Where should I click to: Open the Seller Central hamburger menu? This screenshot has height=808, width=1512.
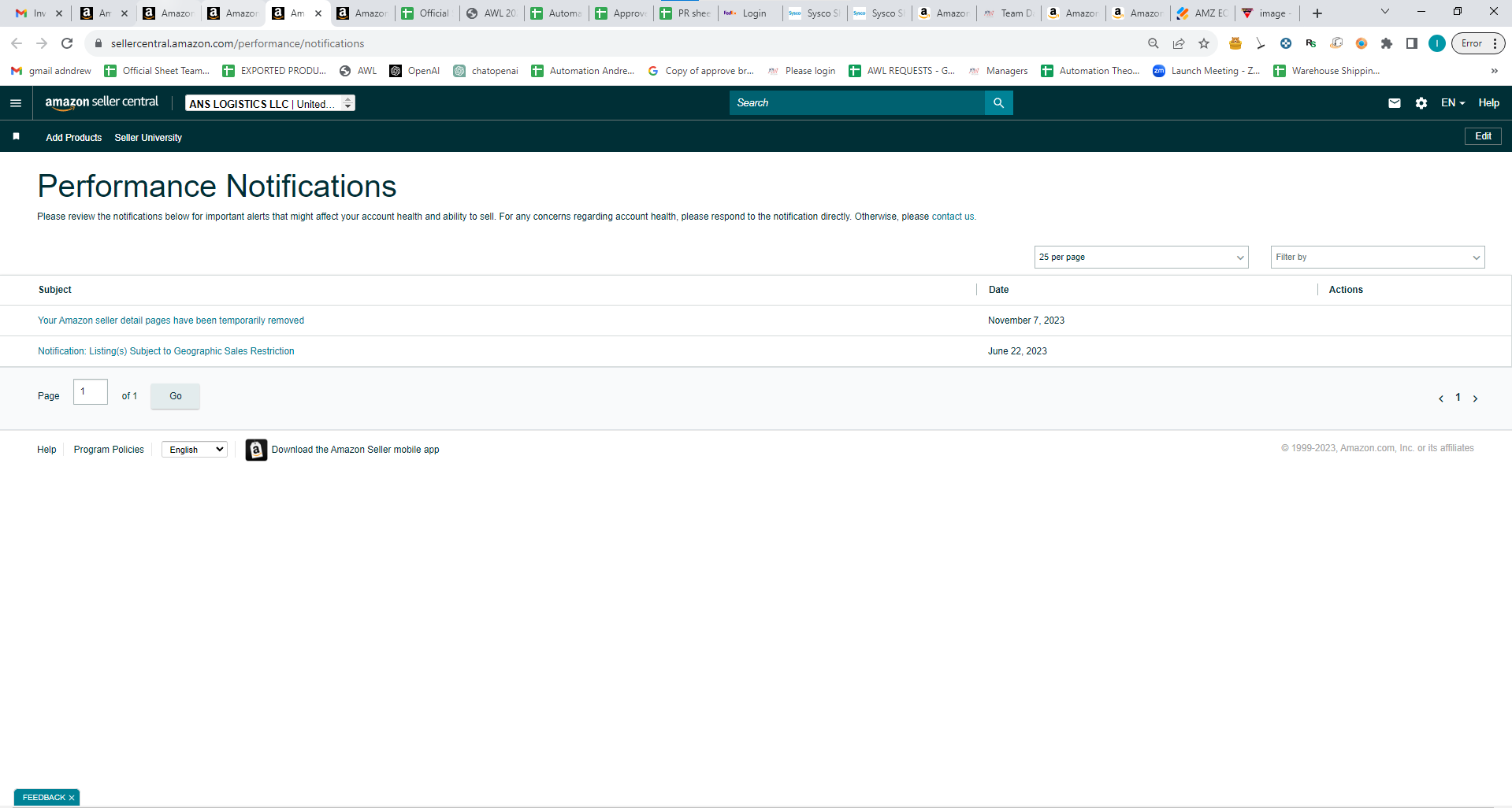click(x=16, y=103)
